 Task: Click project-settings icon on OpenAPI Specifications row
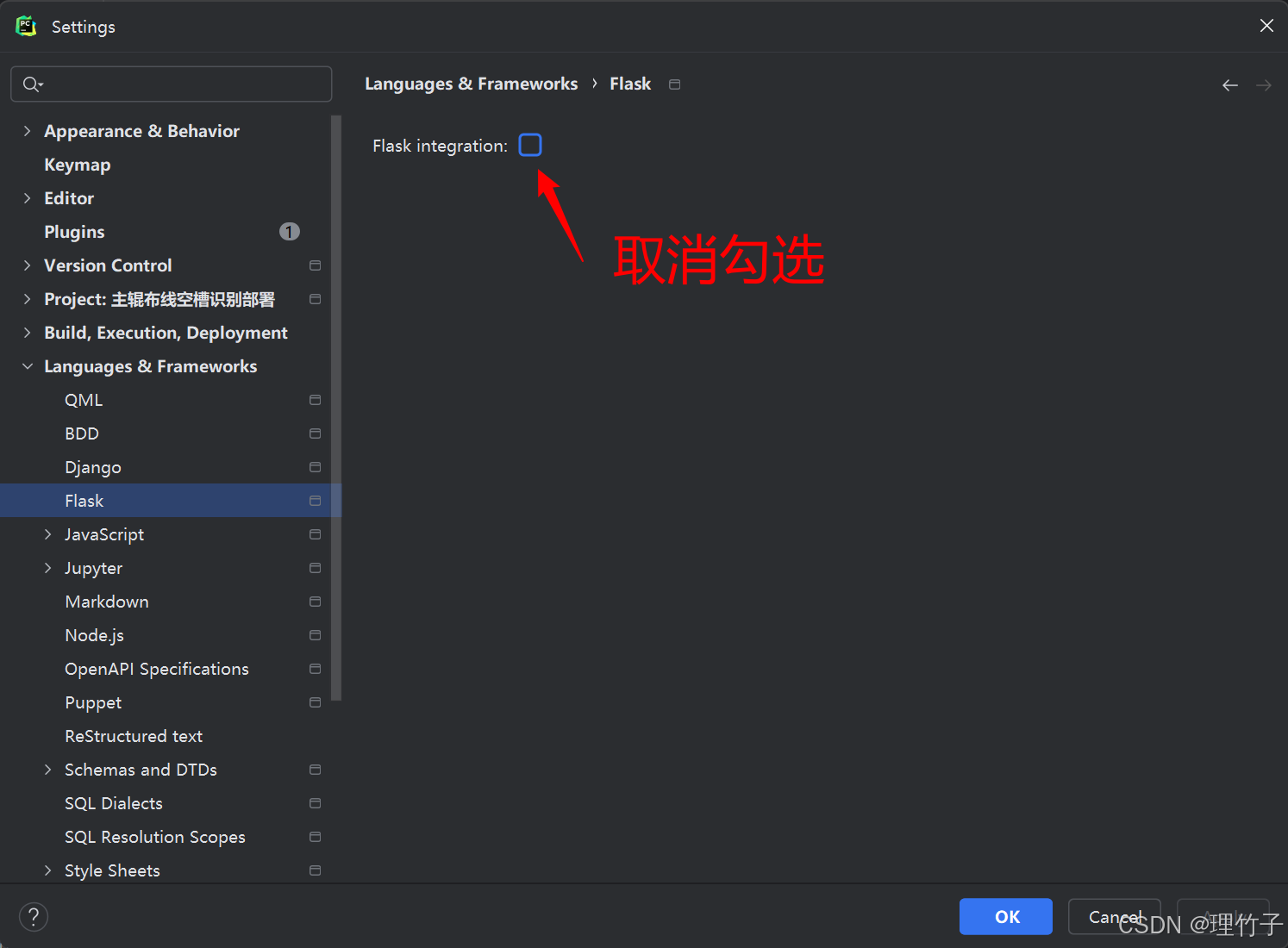(x=316, y=669)
